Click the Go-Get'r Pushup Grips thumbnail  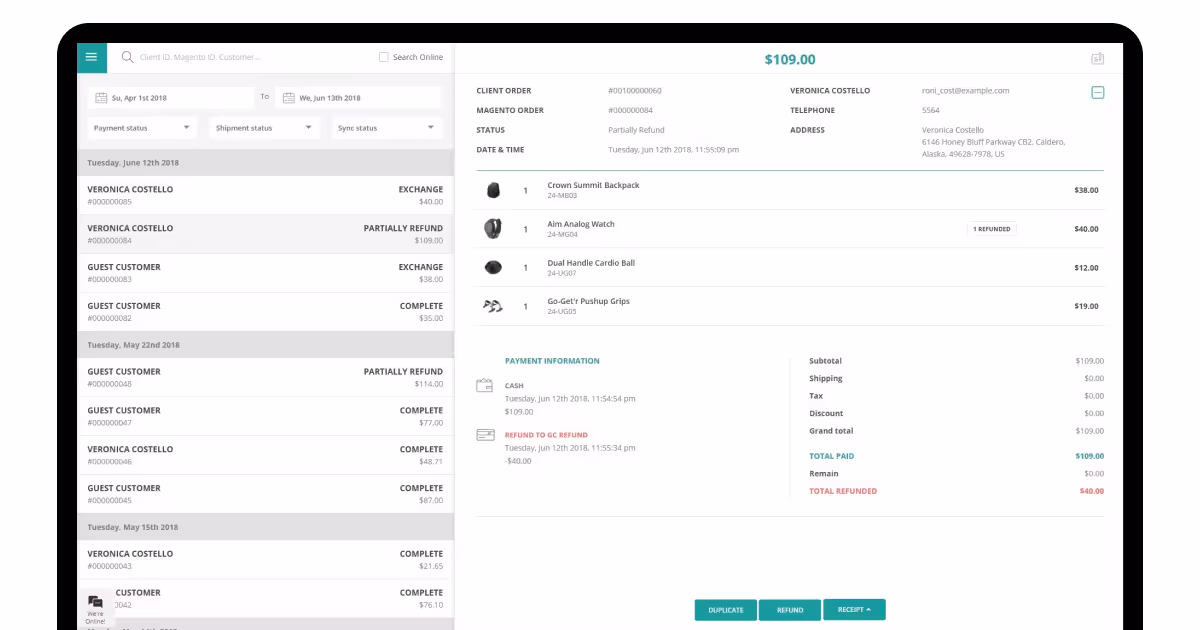coord(493,306)
